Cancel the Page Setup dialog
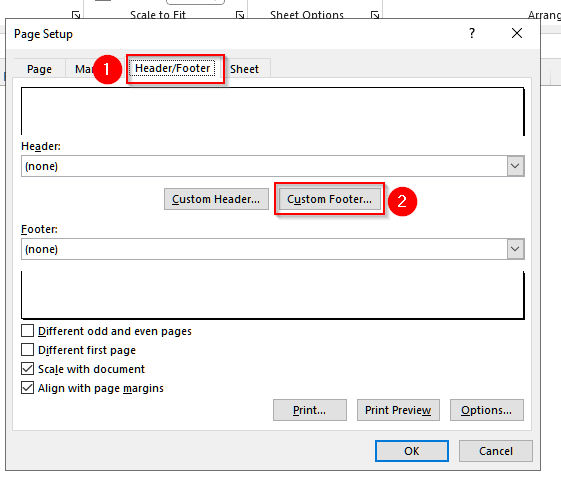Viewport: 561px width, 482px height. pos(496,451)
